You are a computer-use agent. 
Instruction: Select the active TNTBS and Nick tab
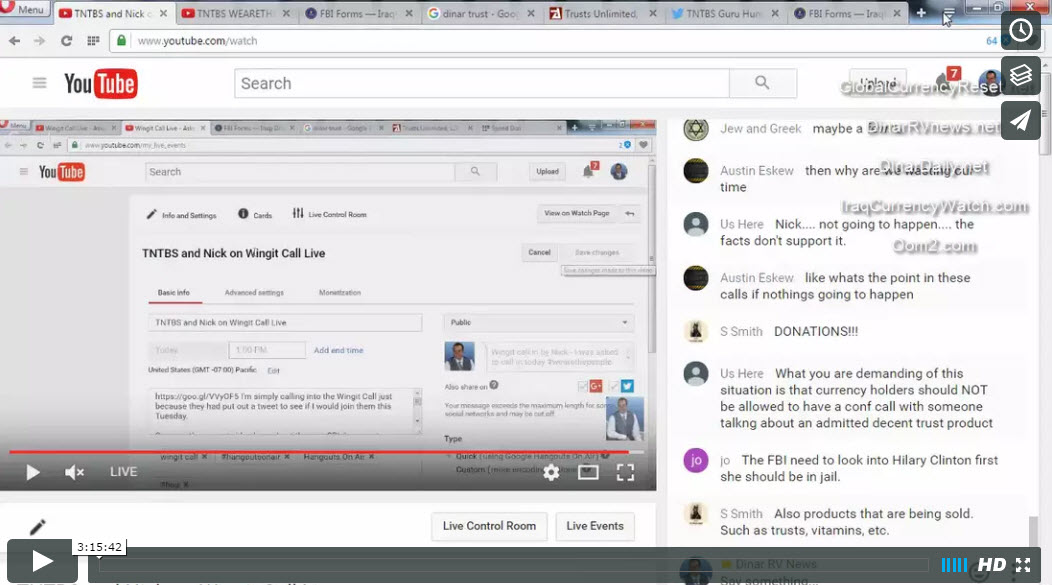pyautogui.click(x=113, y=13)
